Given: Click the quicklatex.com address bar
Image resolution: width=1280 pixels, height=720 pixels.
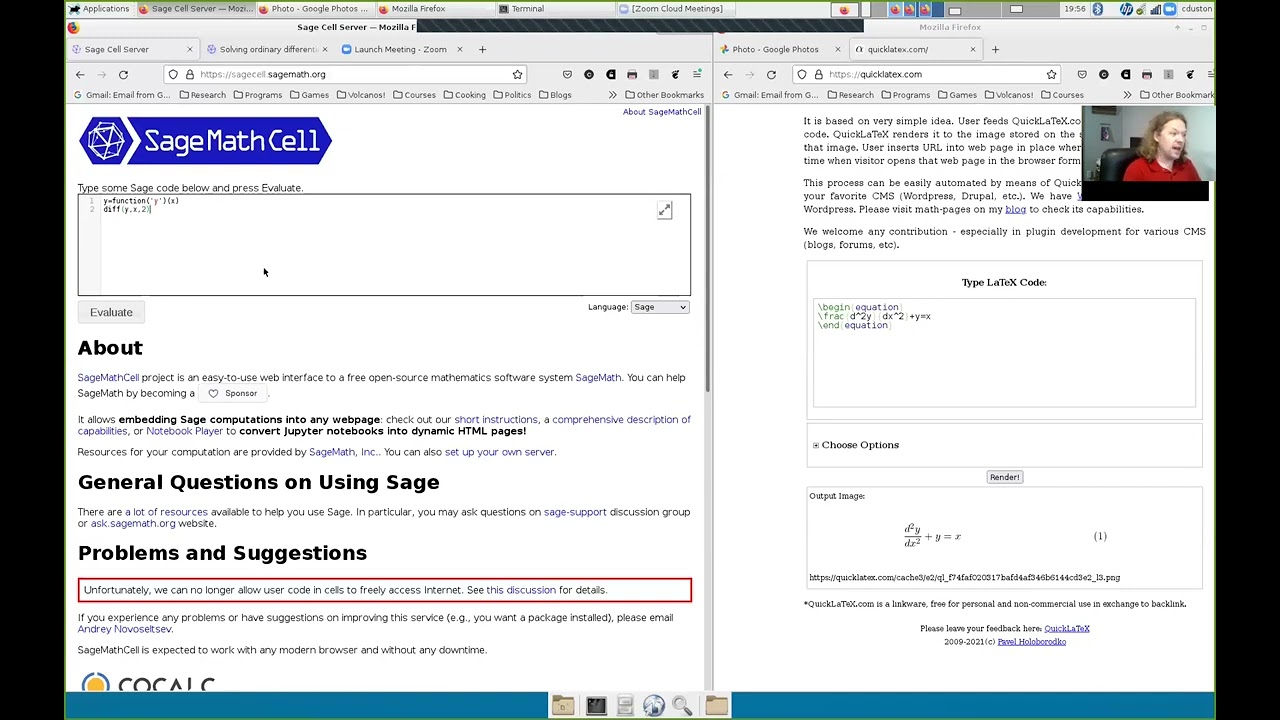Looking at the screenshot, I should point(927,74).
